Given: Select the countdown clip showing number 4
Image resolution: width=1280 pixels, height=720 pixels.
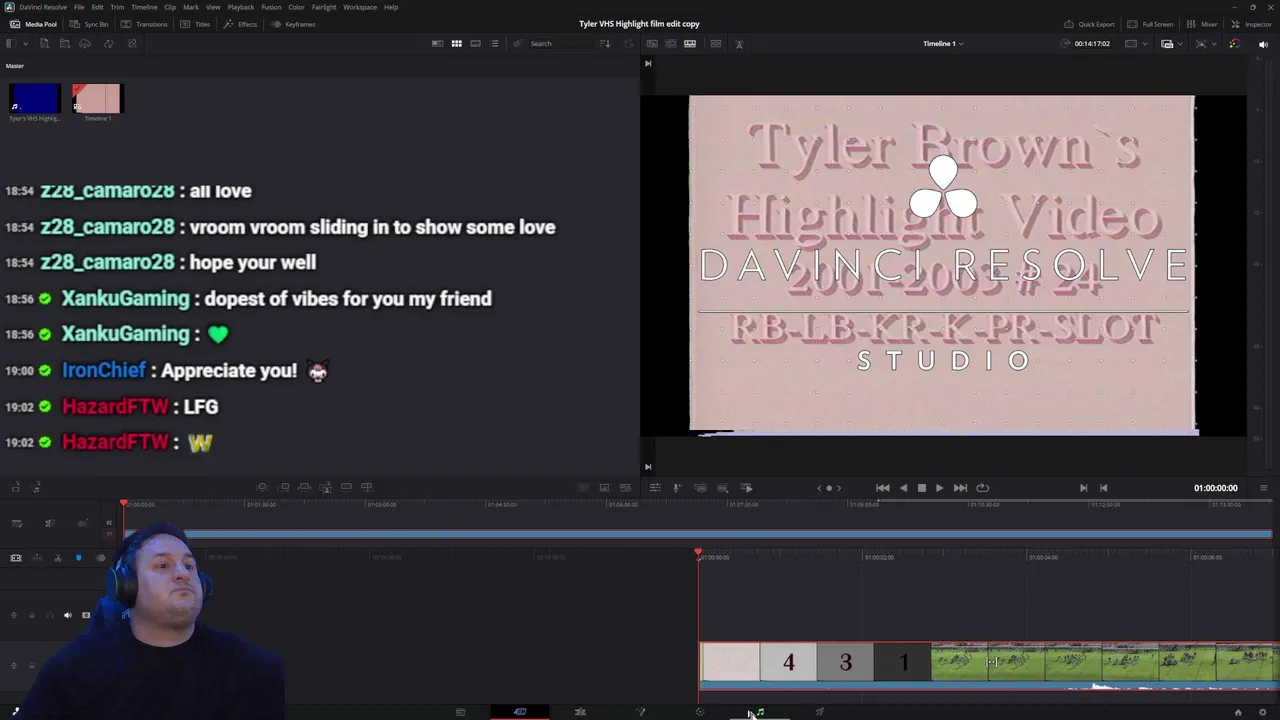Looking at the screenshot, I should pos(788,662).
